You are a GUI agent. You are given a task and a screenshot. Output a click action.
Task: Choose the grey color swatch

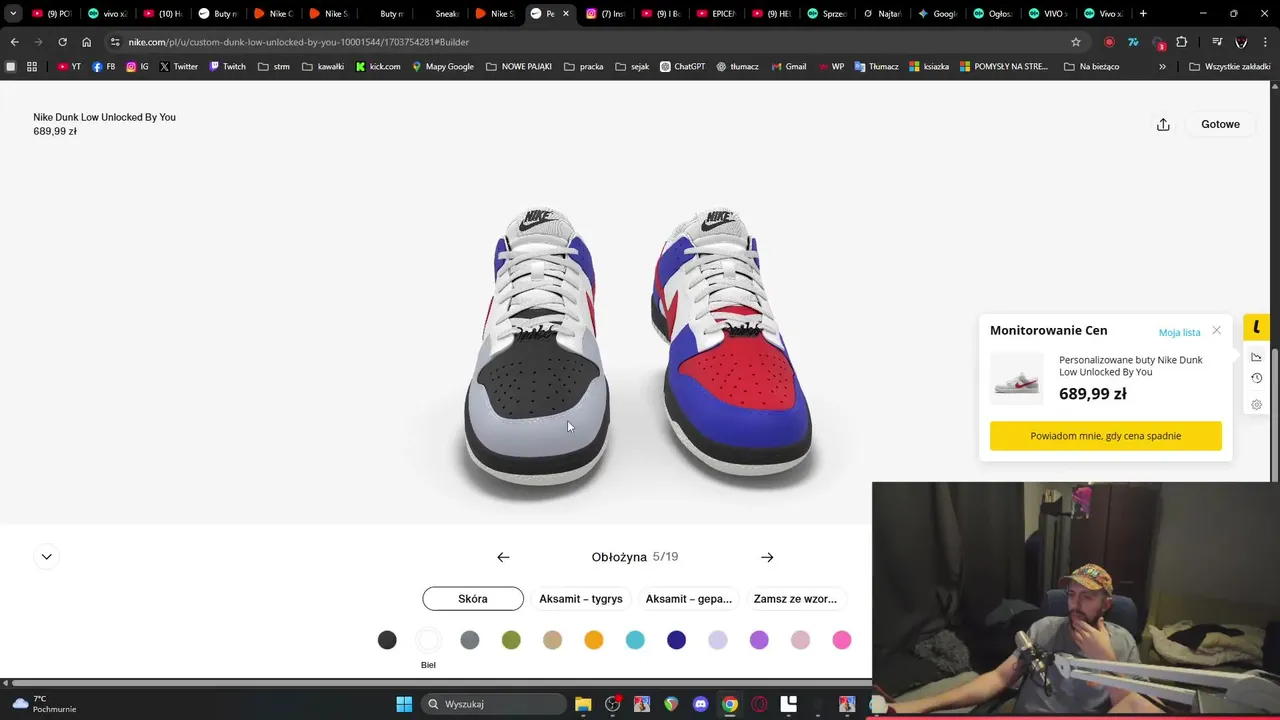[x=470, y=640]
